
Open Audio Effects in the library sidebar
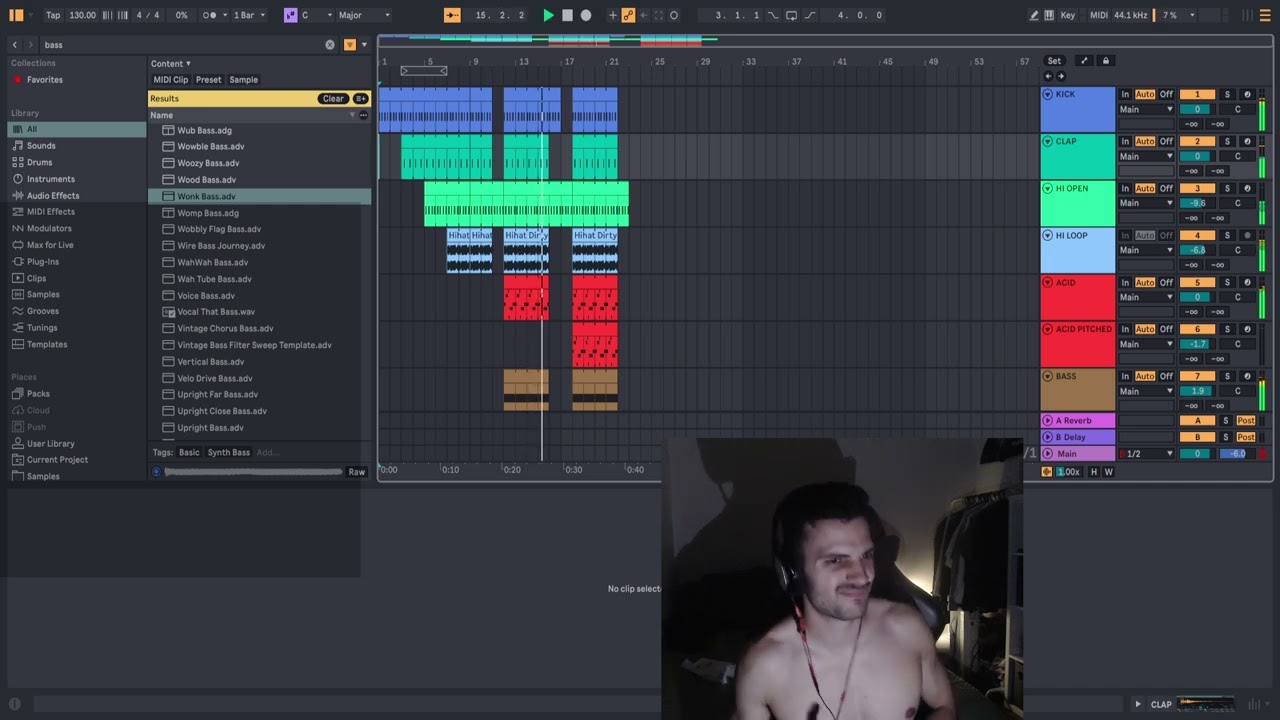pyautogui.click(x=53, y=195)
